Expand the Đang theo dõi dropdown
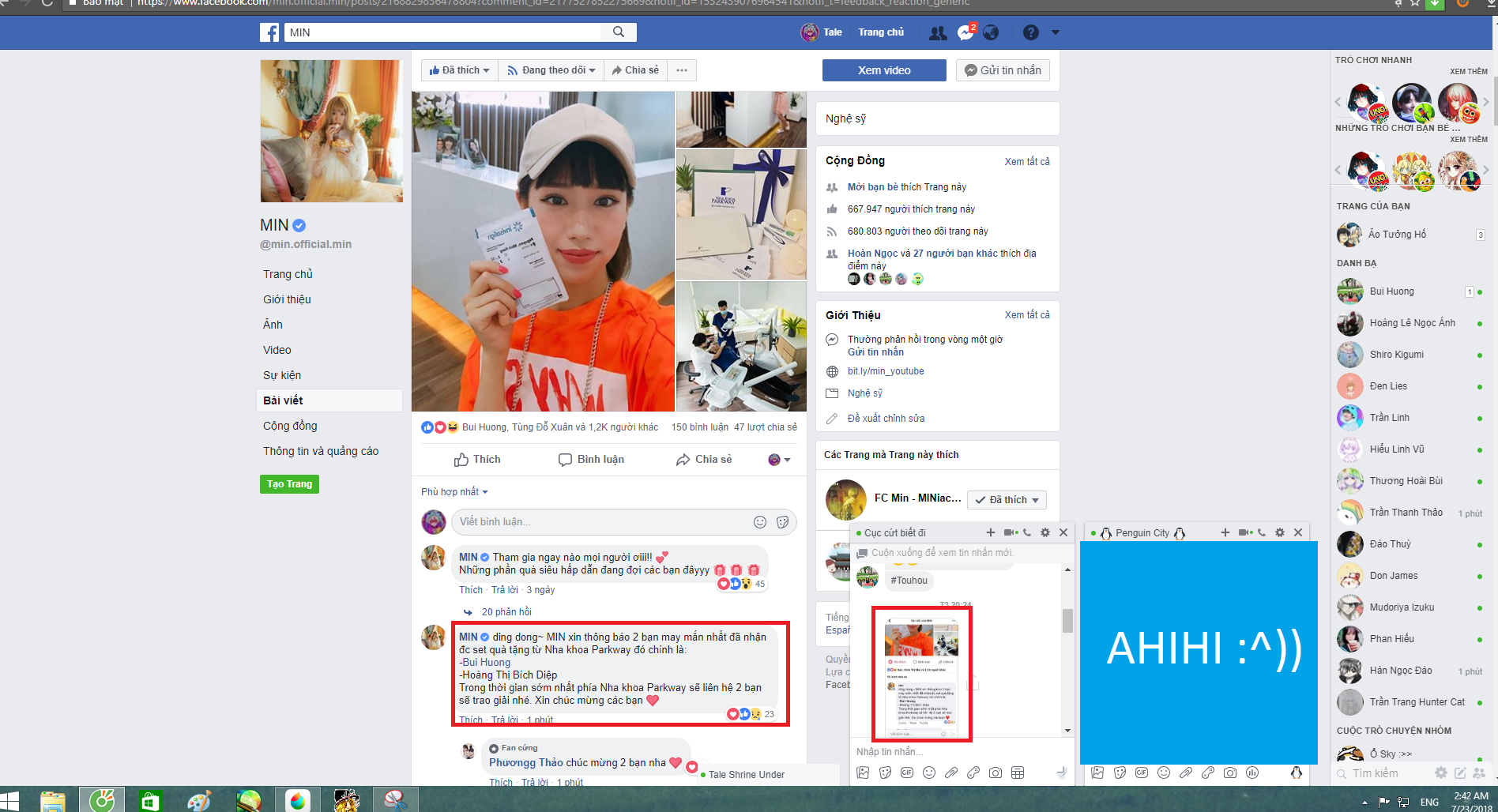The height and width of the screenshot is (812, 1498). 551,70
